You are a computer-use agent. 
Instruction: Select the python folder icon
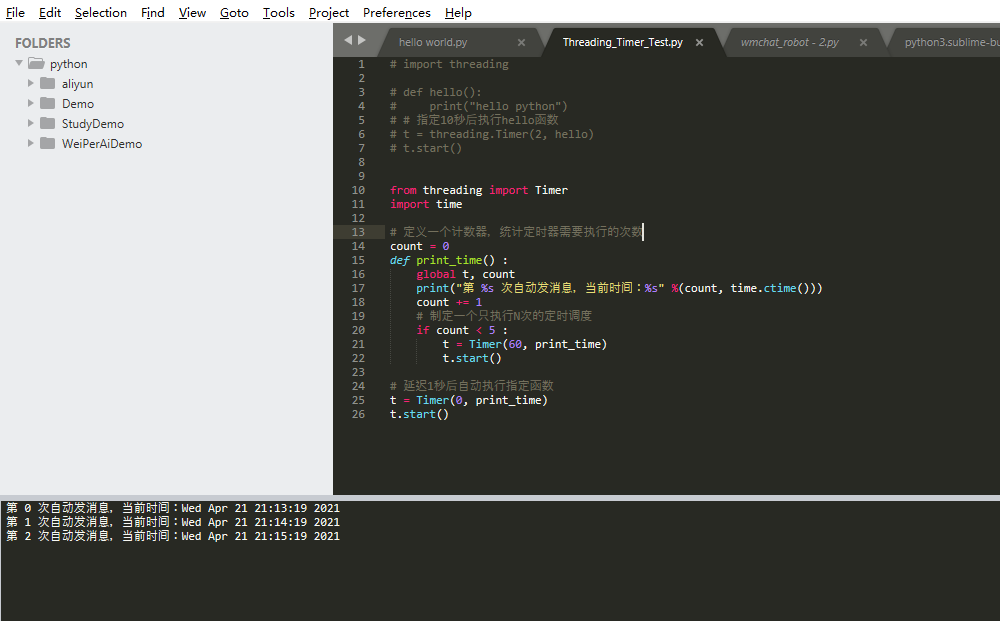tap(36, 63)
